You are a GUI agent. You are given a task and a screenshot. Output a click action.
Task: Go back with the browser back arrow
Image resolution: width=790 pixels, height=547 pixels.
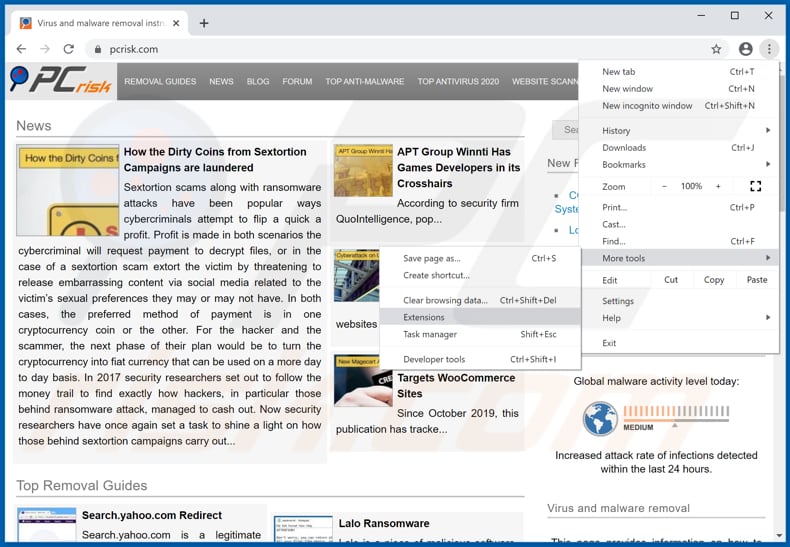click(x=21, y=49)
